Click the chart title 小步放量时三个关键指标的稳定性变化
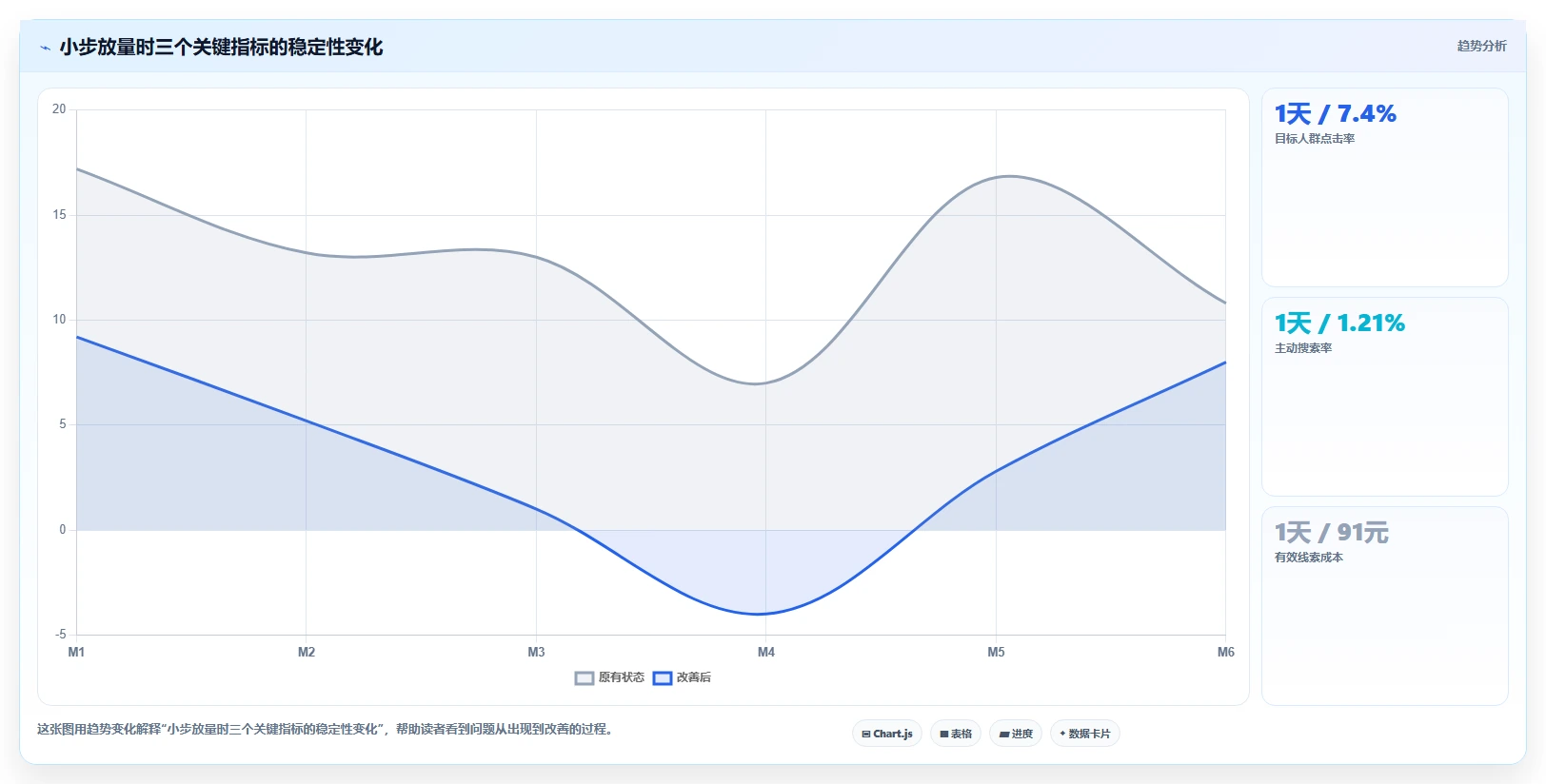 (x=221, y=47)
